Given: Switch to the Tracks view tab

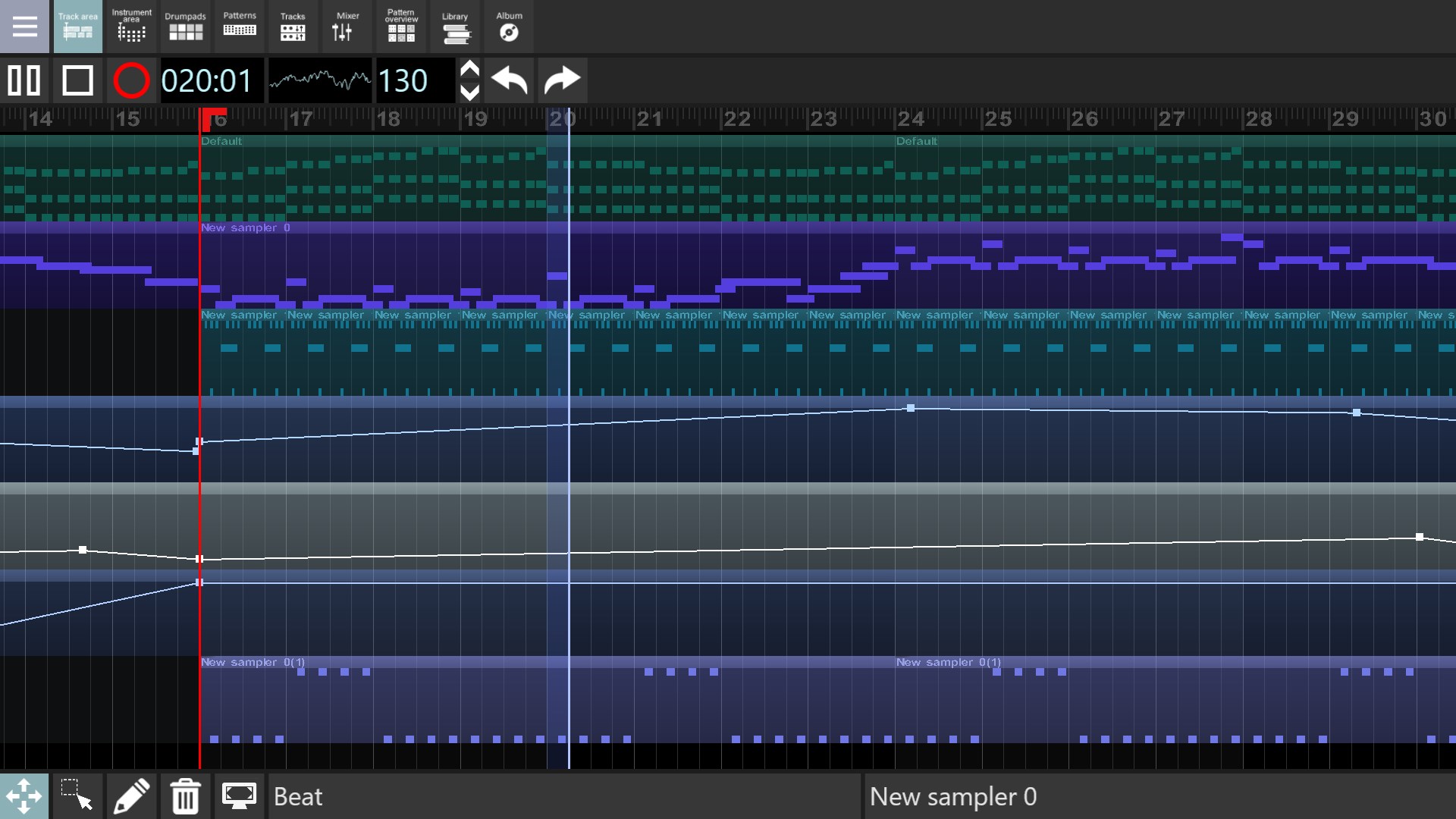Looking at the screenshot, I should pyautogui.click(x=293, y=27).
